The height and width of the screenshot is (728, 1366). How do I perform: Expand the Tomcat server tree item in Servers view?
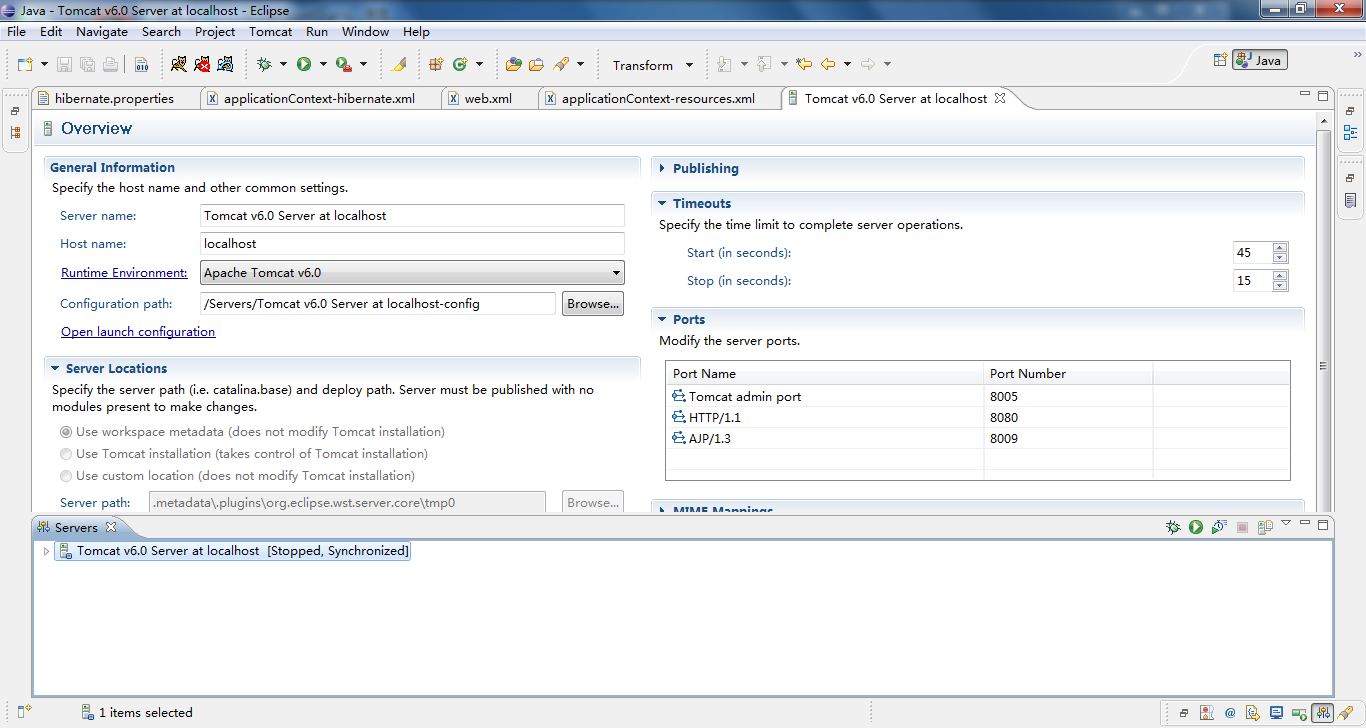pyautogui.click(x=46, y=551)
